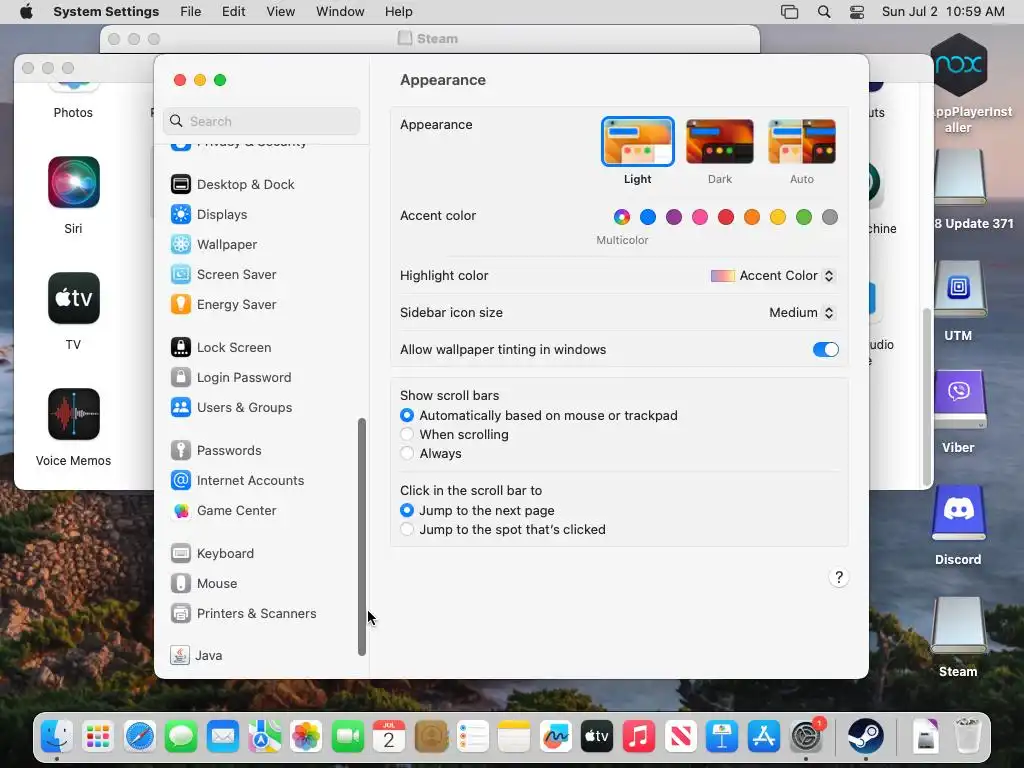Open Sidebar icon size Medium dropdown

coord(802,313)
